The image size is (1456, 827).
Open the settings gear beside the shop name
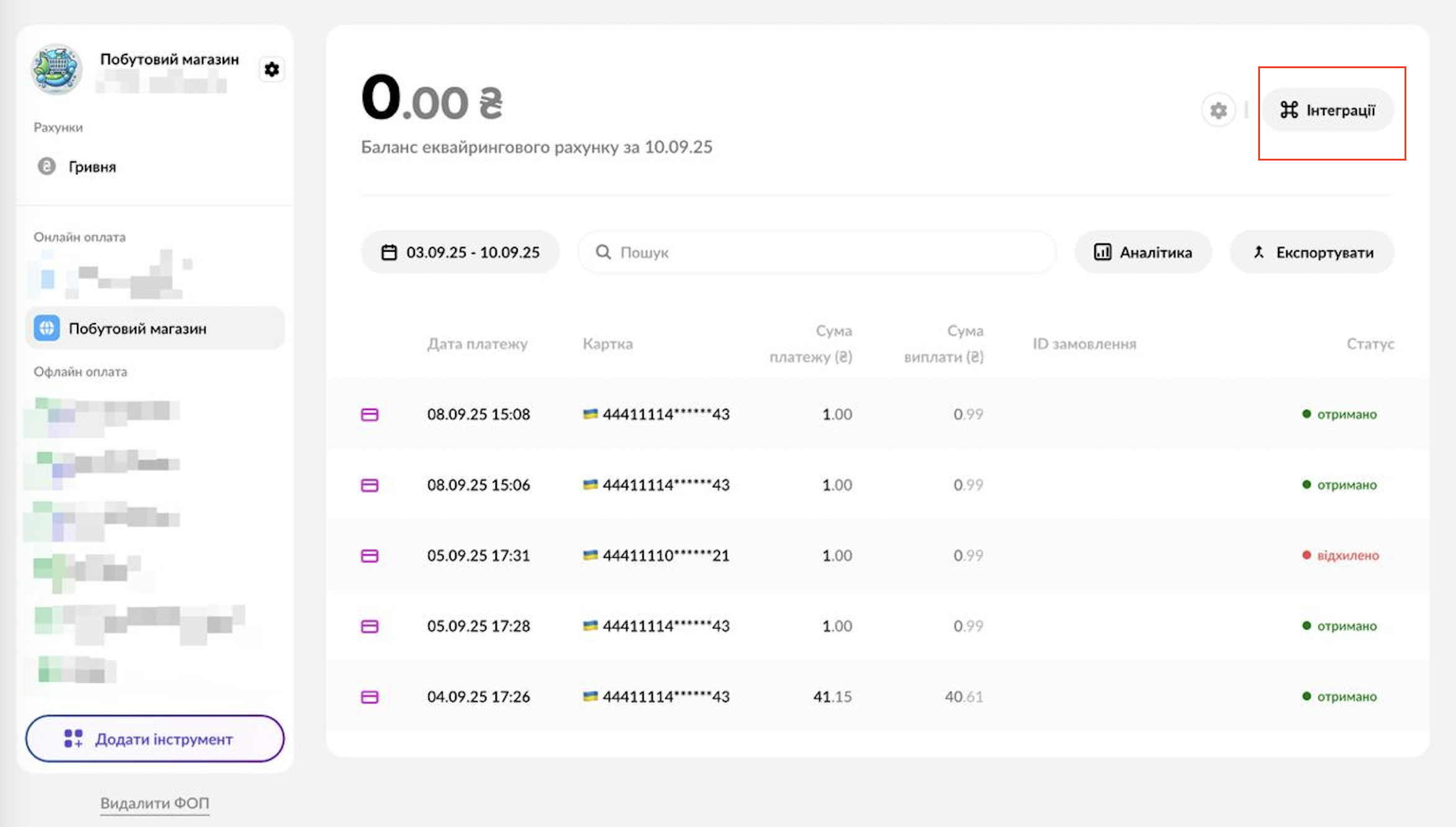click(272, 69)
